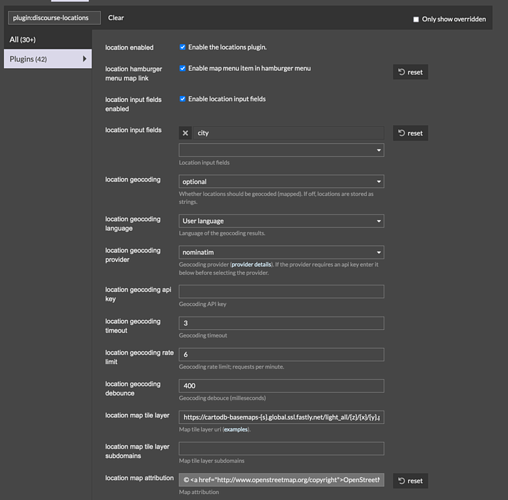This screenshot has width=508, height=500.
Task: Expand Plugins category arrow in sidebar
Action: point(84,59)
